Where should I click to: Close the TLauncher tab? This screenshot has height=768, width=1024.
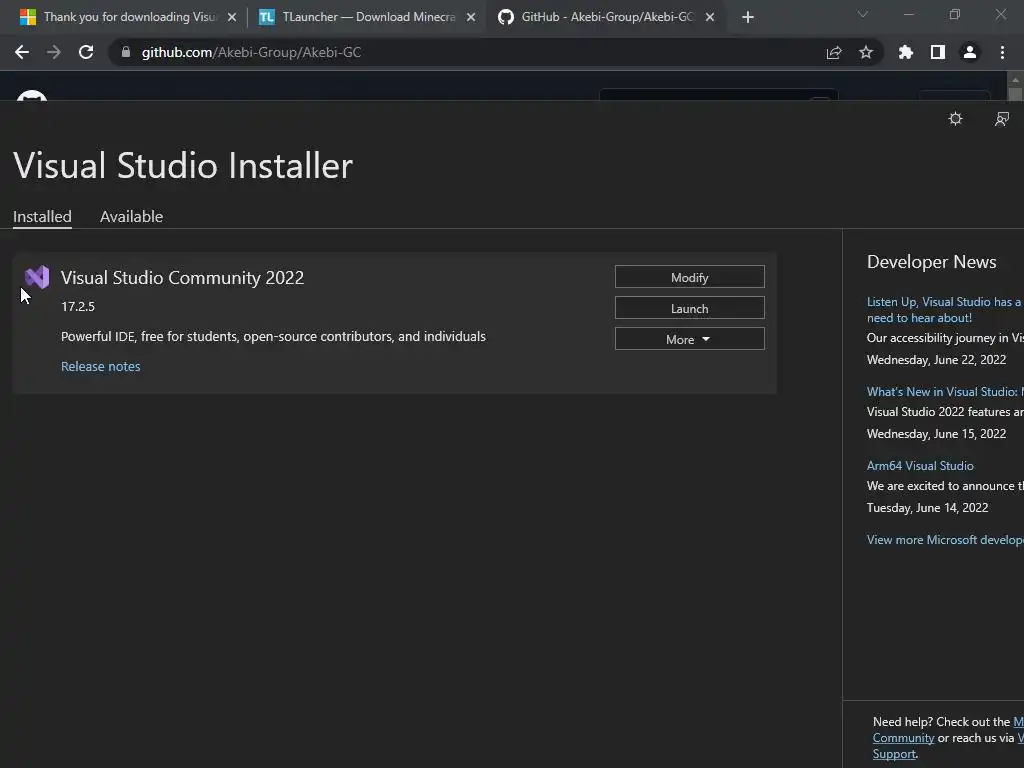471,17
